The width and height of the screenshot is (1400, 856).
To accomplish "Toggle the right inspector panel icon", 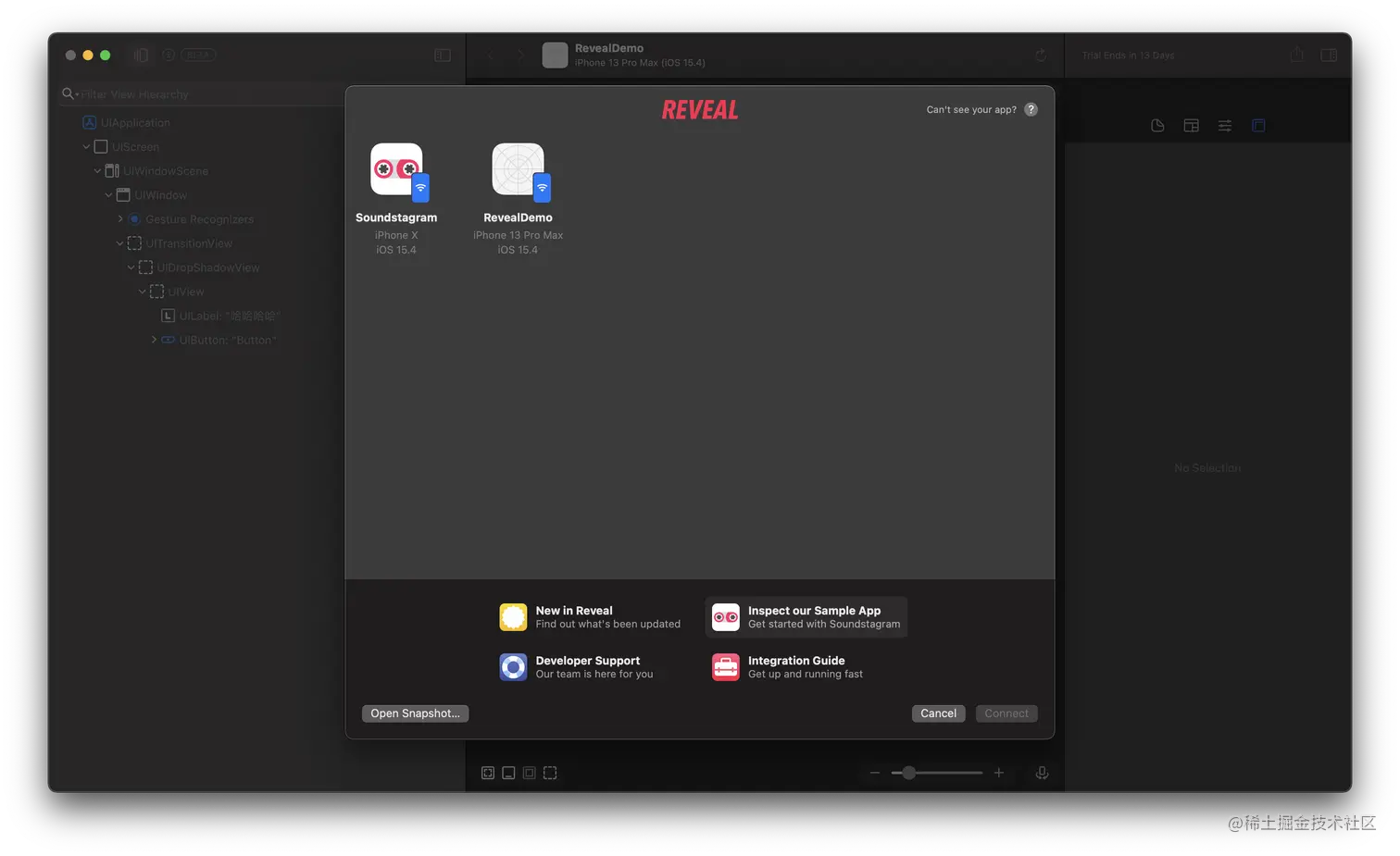I will 1329,55.
